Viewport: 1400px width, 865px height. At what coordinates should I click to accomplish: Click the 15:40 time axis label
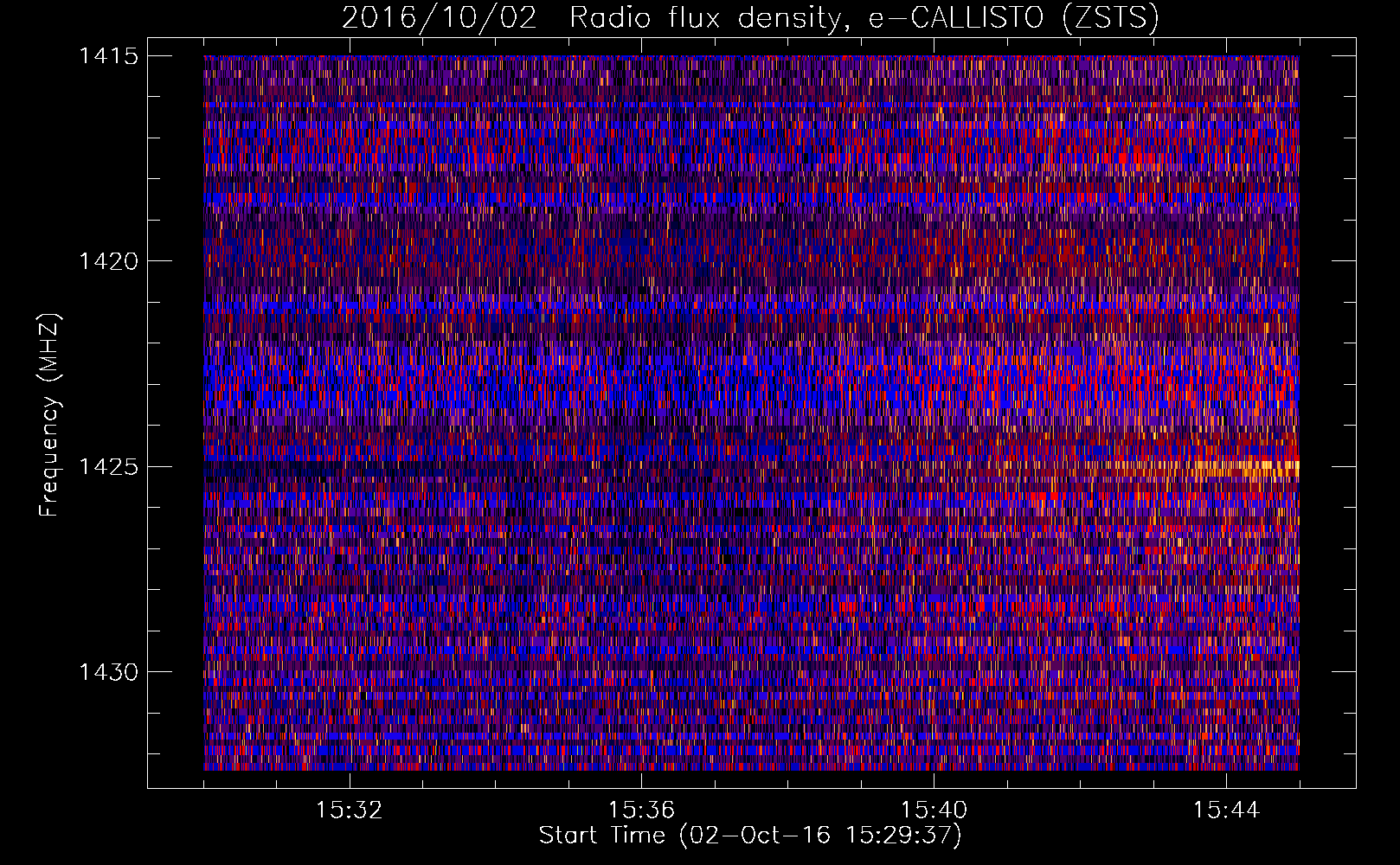click(x=934, y=811)
